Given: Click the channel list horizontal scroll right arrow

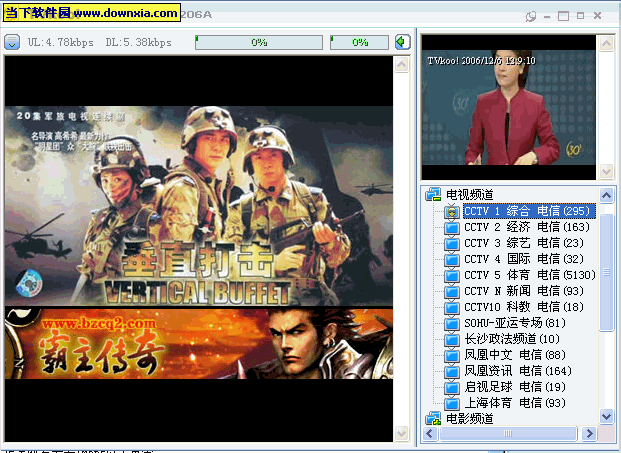Looking at the screenshot, I should click(x=589, y=434).
